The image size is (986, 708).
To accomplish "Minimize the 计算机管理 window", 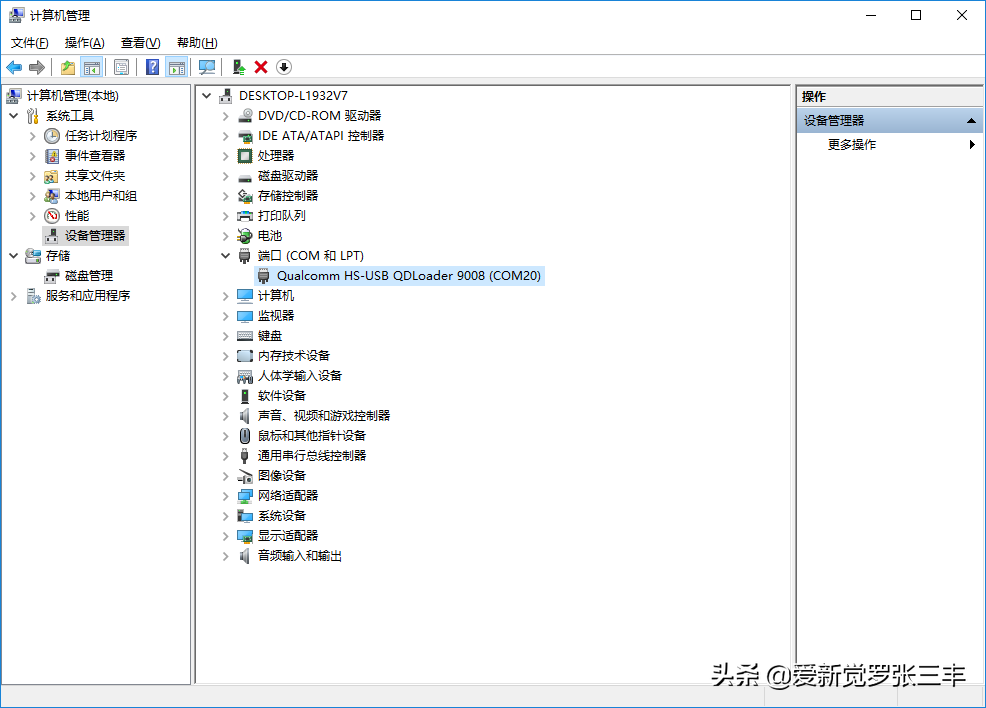I will [x=871, y=15].
